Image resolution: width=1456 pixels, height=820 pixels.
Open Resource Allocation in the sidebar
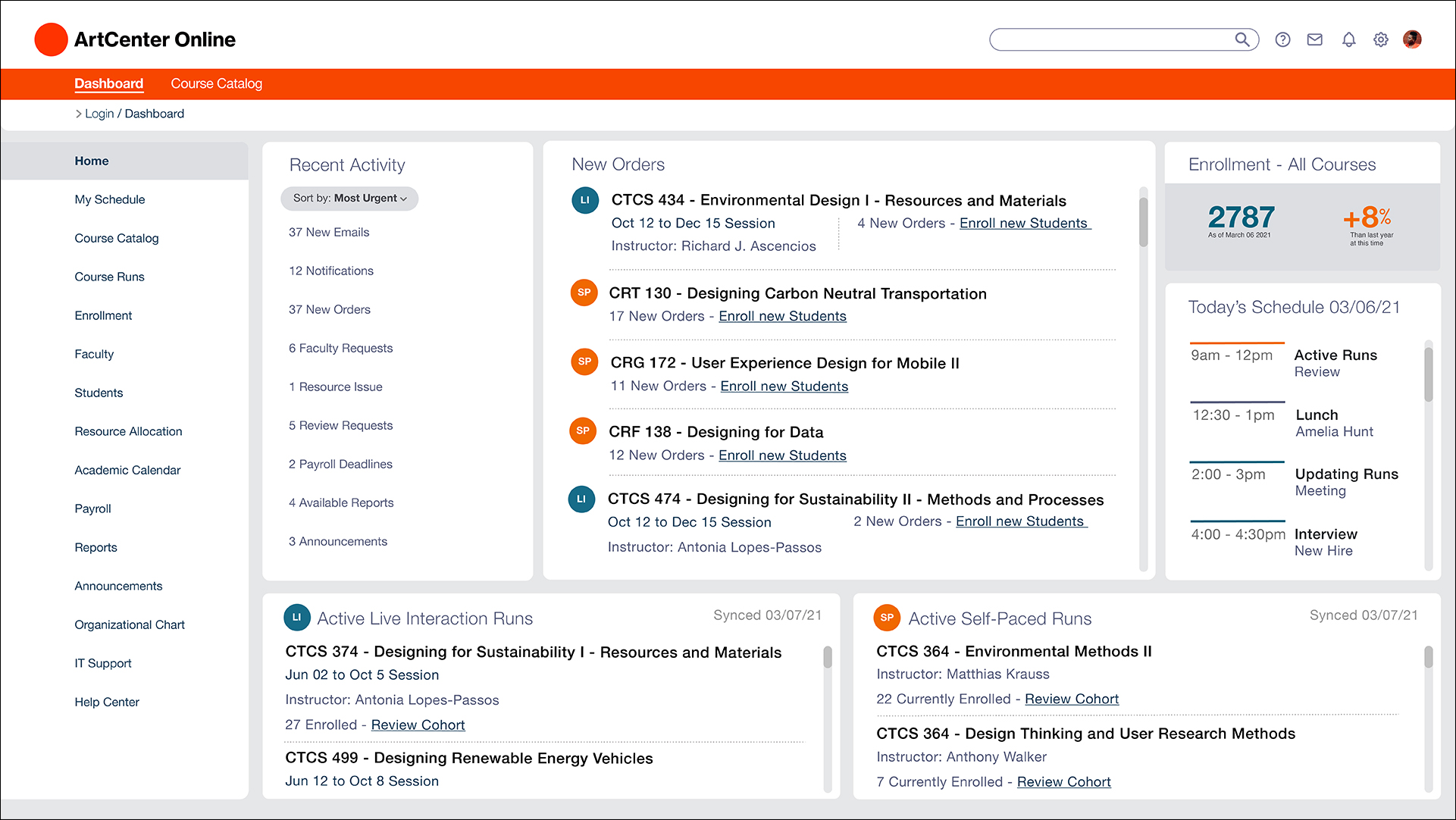point(128,431)
